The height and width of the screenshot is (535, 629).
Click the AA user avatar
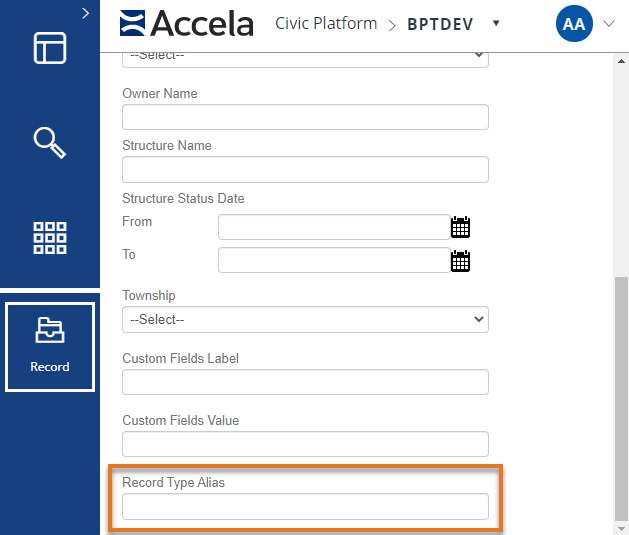[574, 24]
